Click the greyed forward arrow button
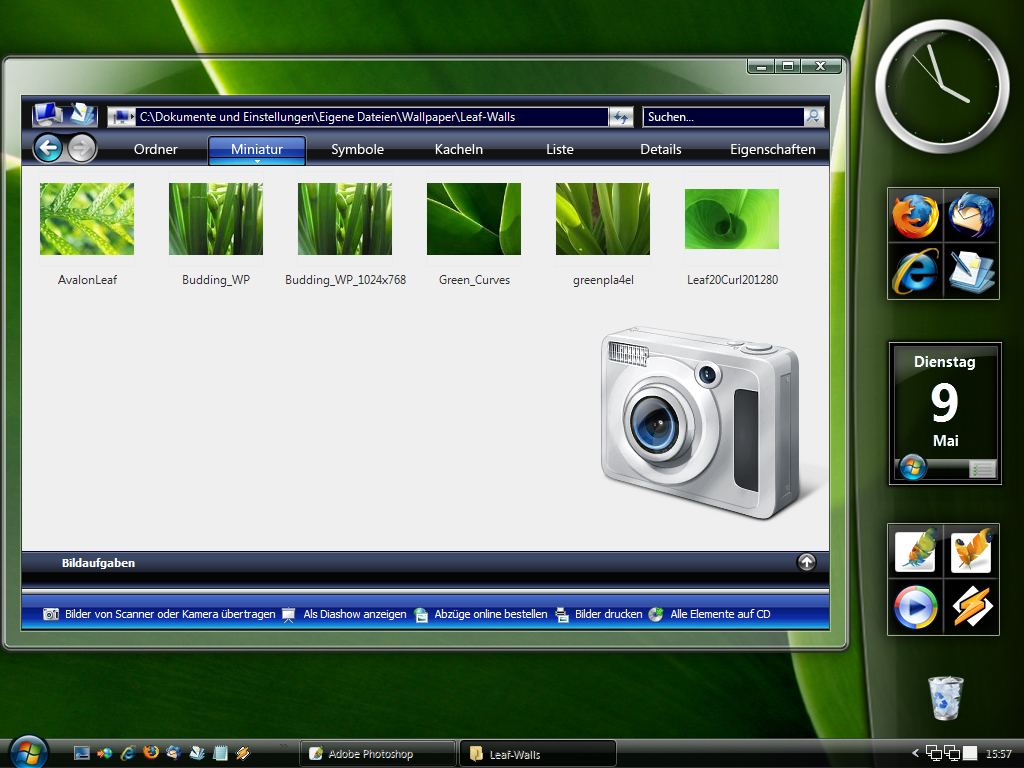The image size is (1024, 768). 82,148
